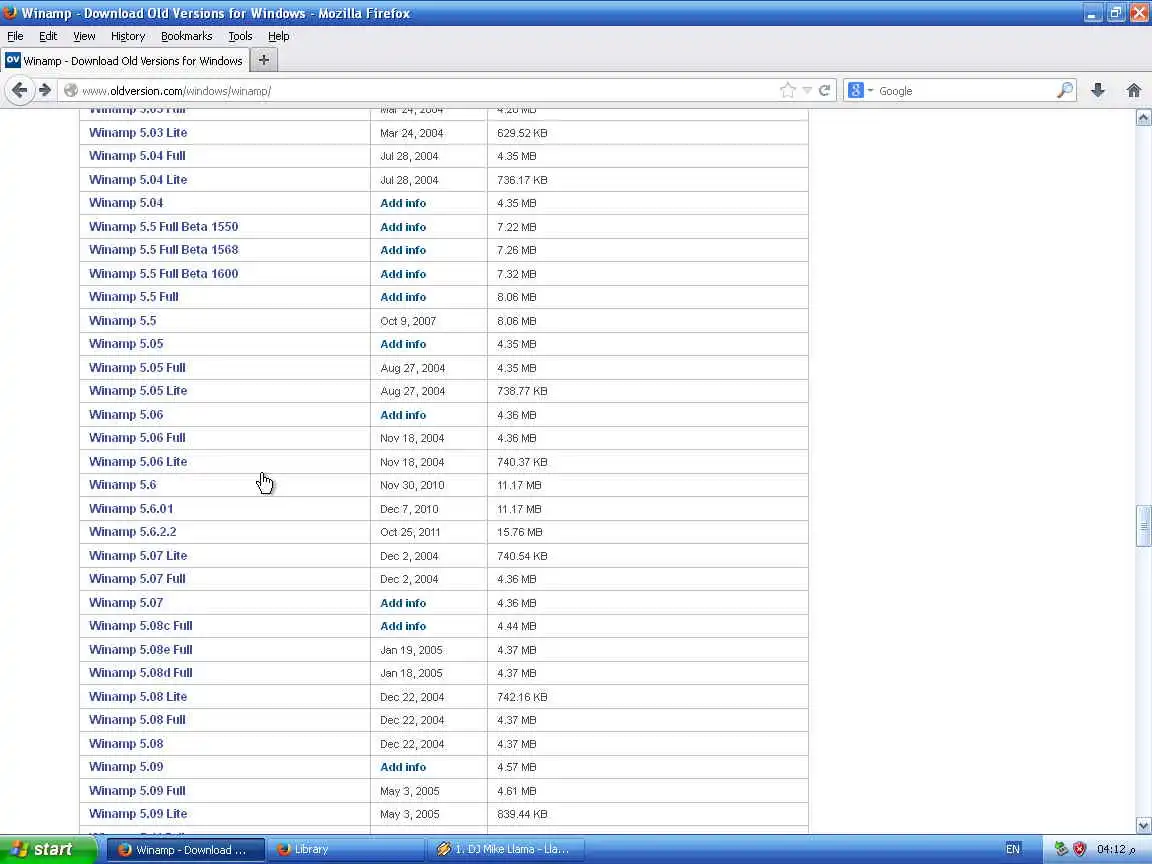This screenshot has width=1152, height=864.
Task: Open the Winamp 5.6.2.2 link
Action: [133, 532]
